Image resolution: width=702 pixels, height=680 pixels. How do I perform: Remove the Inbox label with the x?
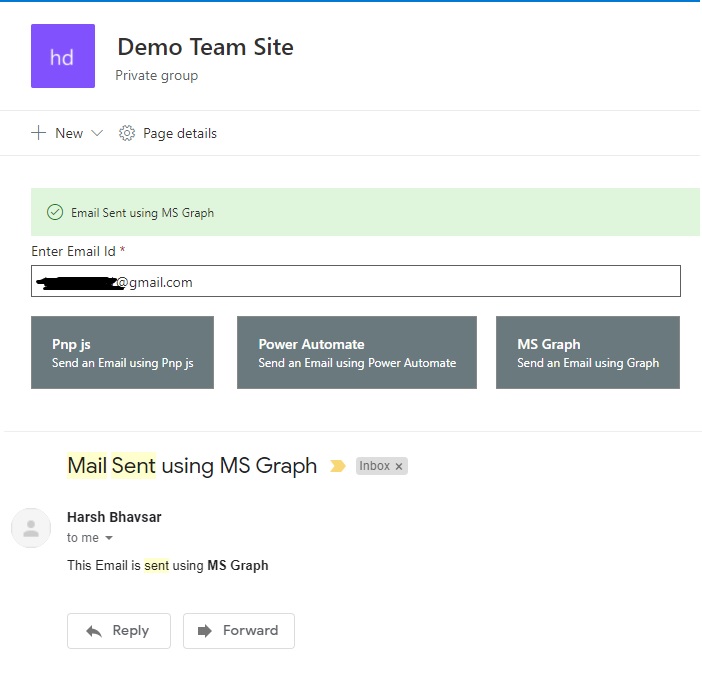coord(399,466)
